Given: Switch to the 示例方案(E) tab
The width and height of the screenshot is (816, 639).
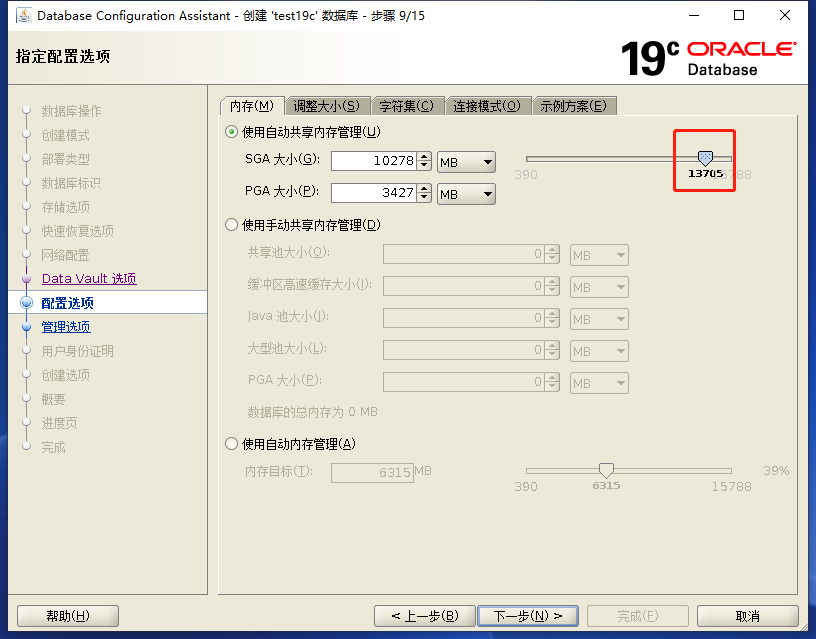Looking at the screenshot, I should pos(574,106).
